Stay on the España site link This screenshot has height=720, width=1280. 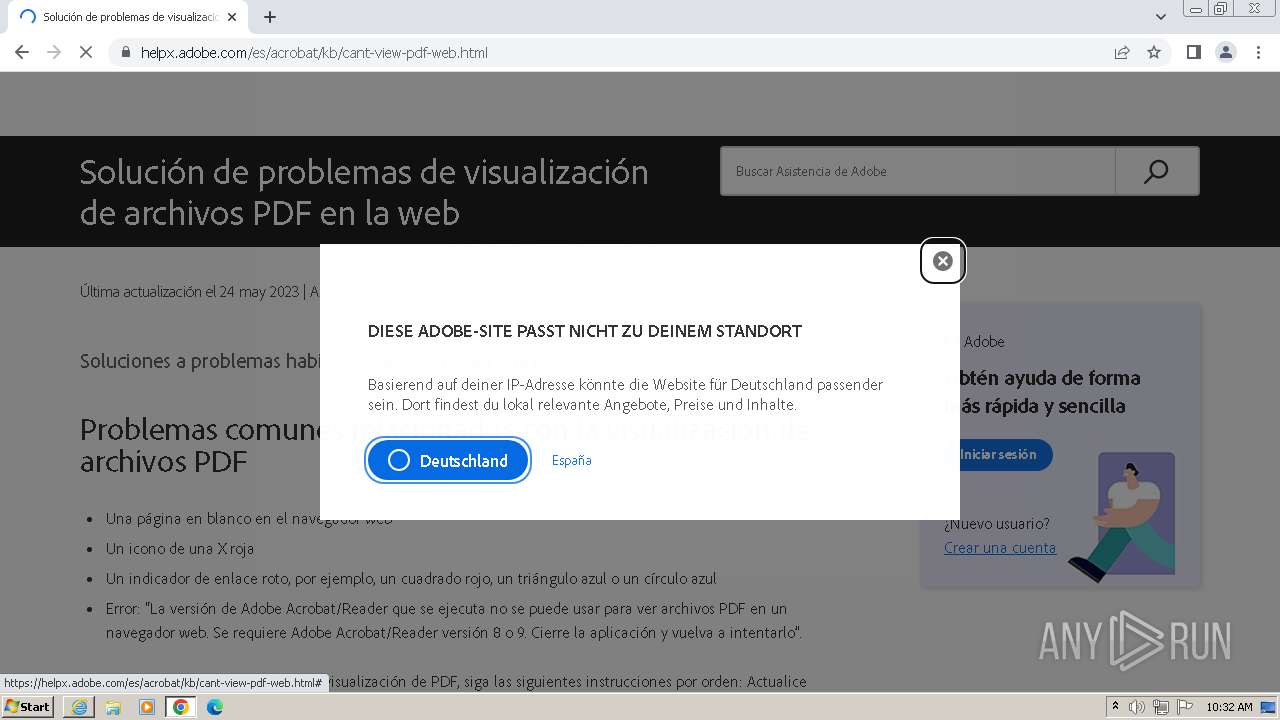[572, 460]
